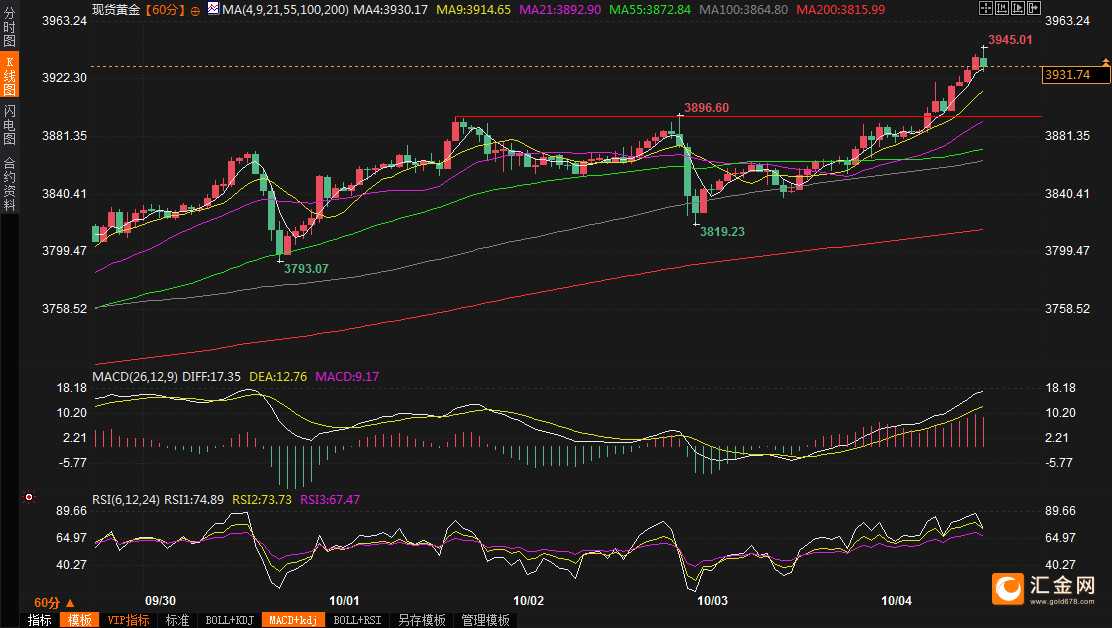The width and height of the screenshot is (1112, 628).
Task: Switch to the 闪电图 side tab
Action: coord(9,123)
